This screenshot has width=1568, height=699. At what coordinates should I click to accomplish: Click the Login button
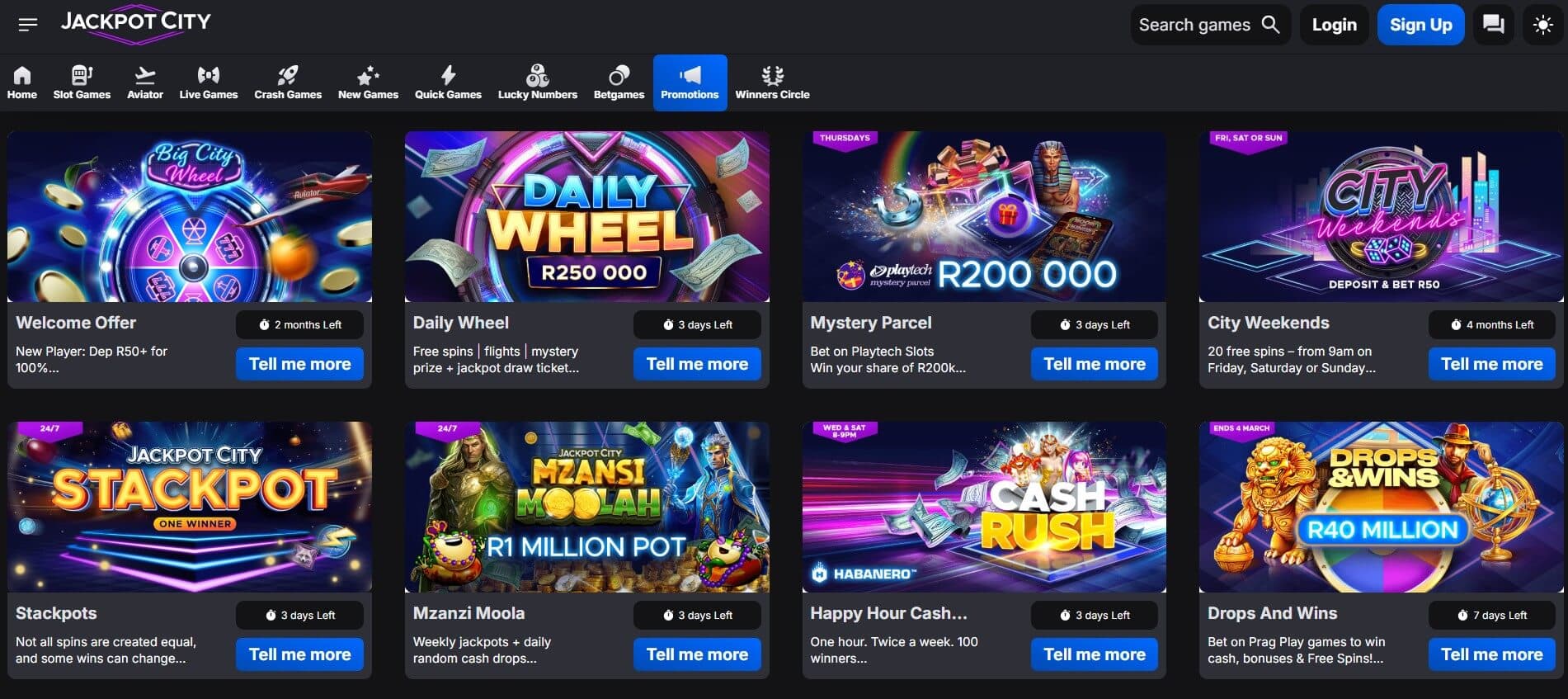(x=1334, y=25)
